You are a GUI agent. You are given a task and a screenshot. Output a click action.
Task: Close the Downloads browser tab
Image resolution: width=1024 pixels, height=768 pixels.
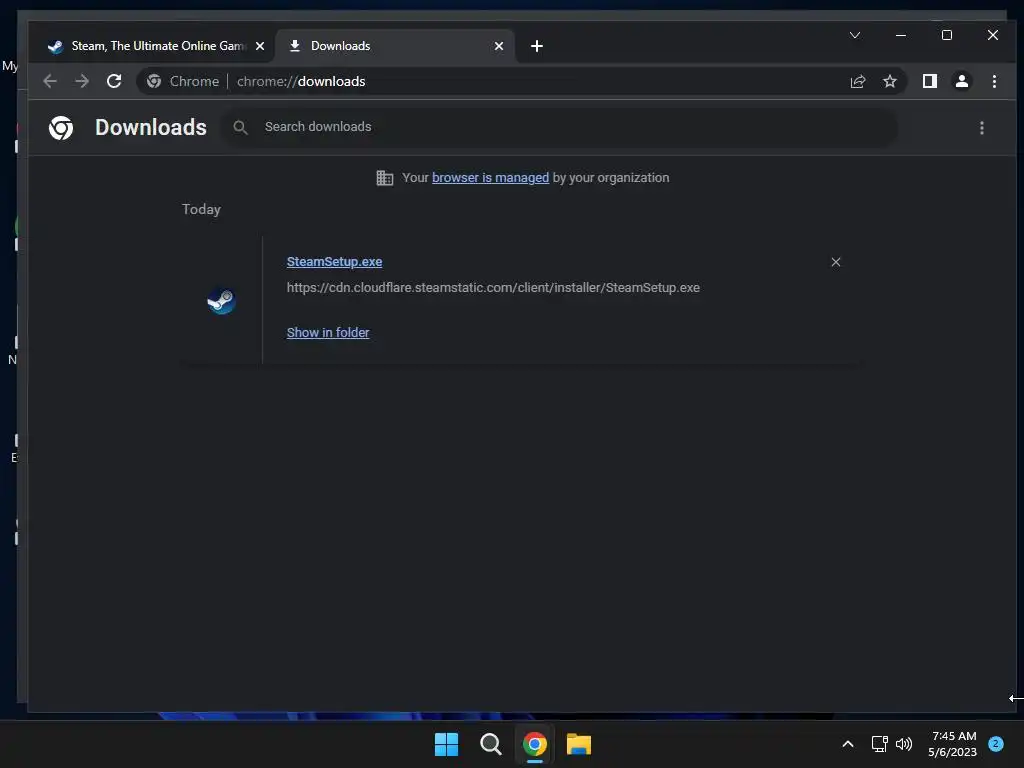tap(499, 46)
